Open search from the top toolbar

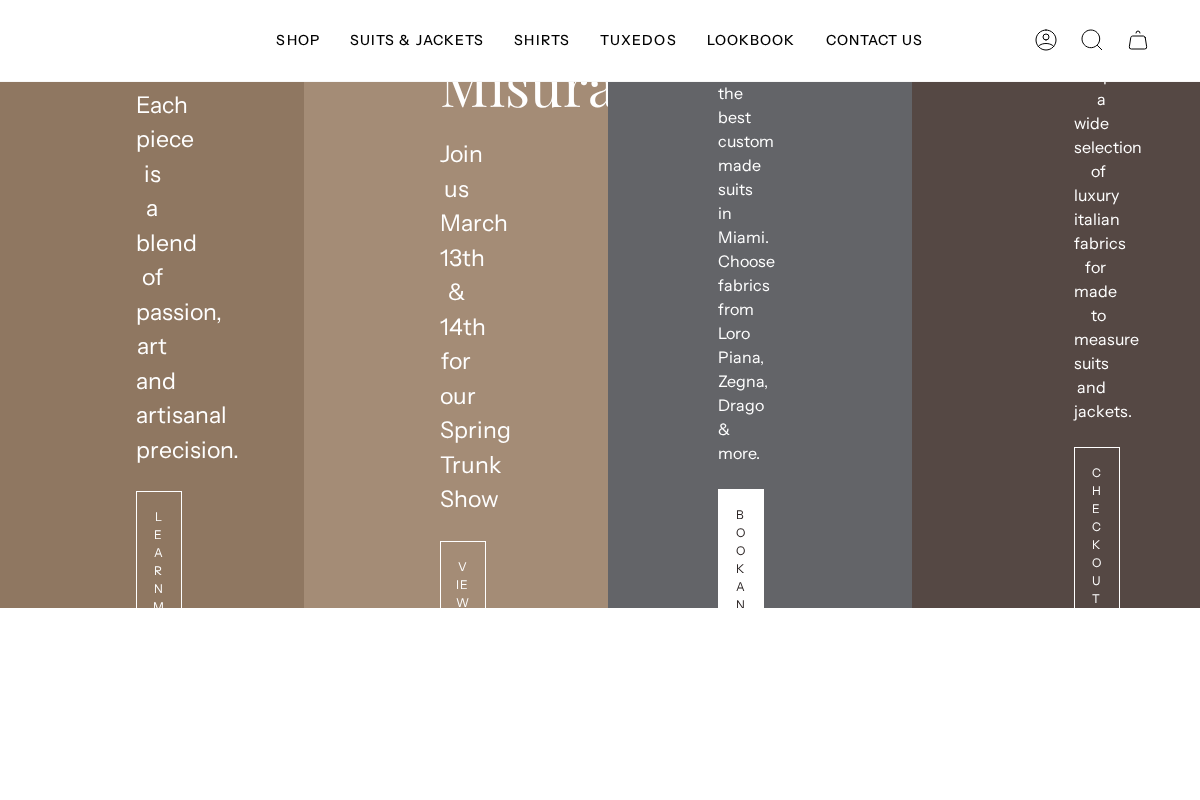[1092, 40]
